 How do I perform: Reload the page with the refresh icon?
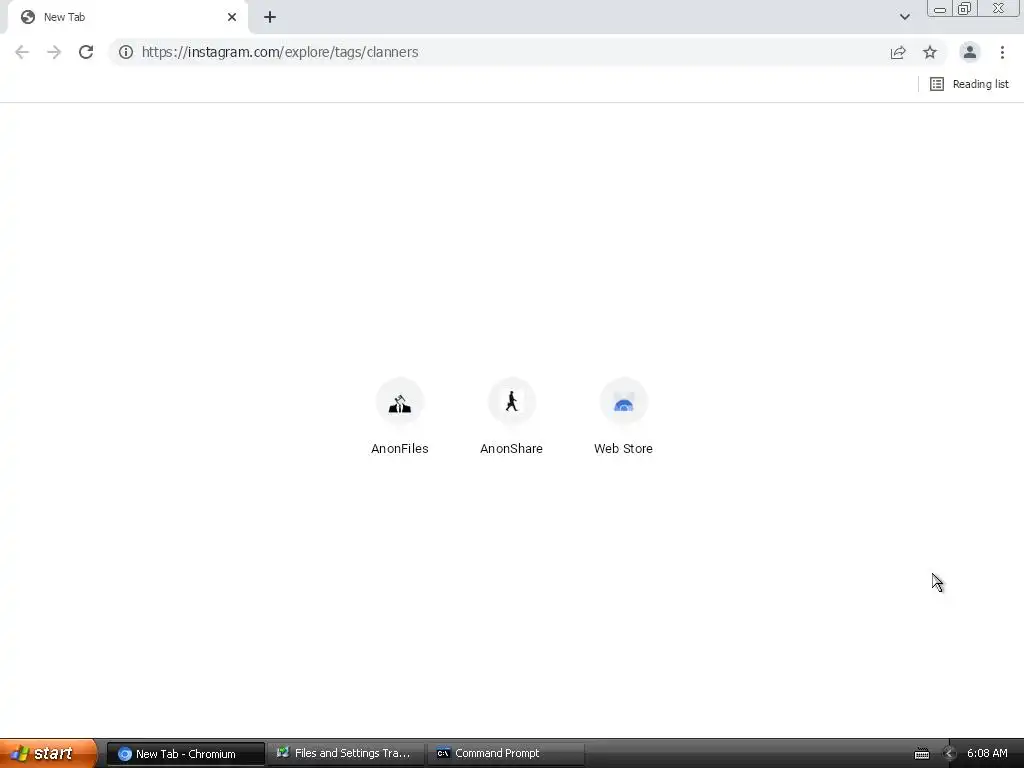tap(86, 52)
